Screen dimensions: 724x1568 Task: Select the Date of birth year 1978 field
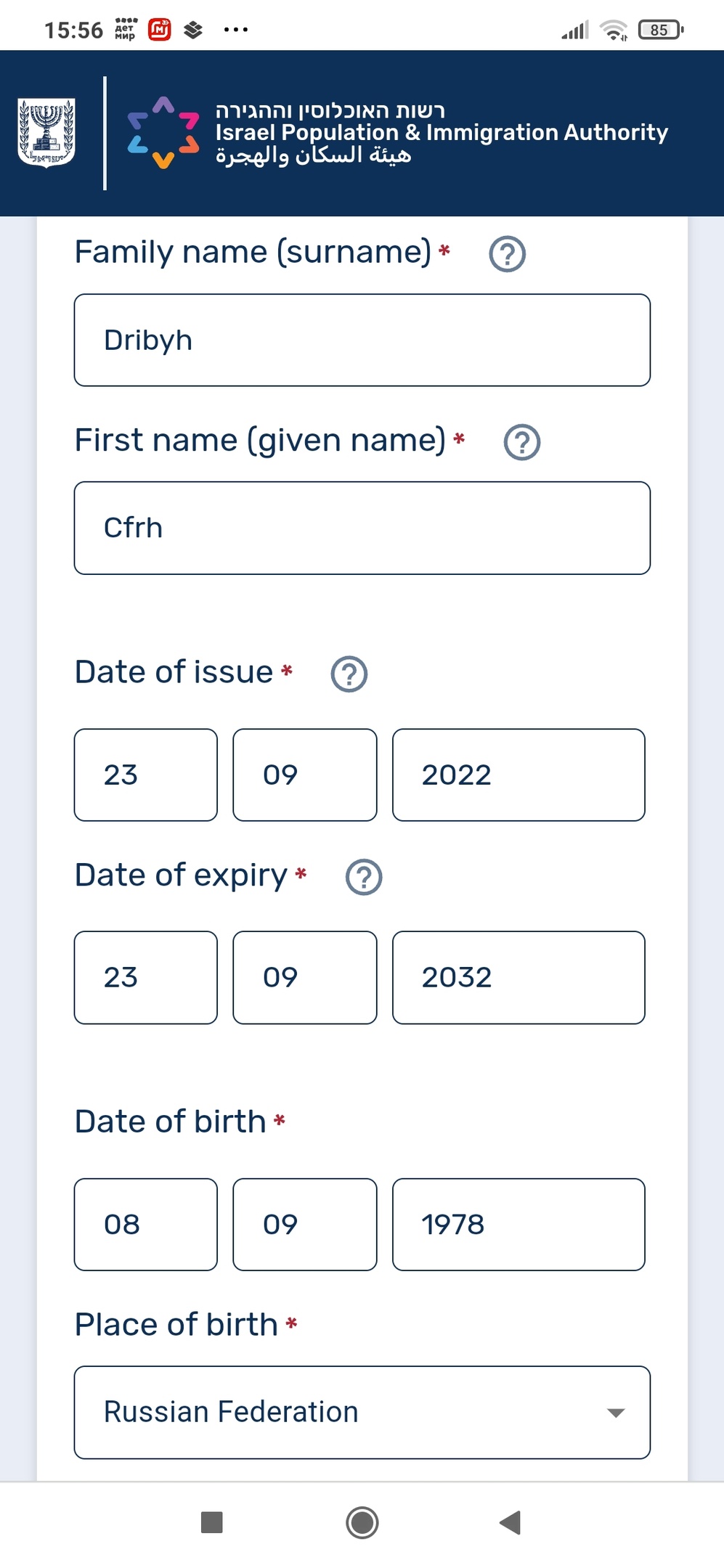518,1224
